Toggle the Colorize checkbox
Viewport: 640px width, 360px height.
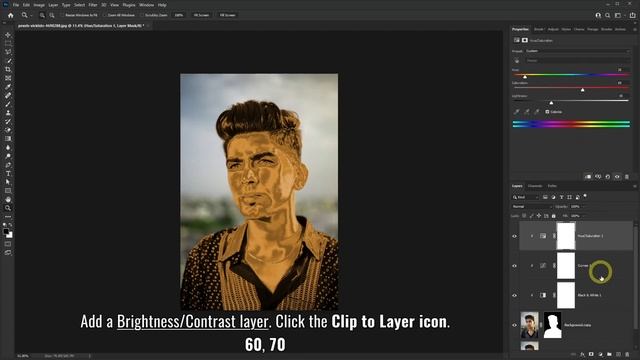tap(547, 112)
